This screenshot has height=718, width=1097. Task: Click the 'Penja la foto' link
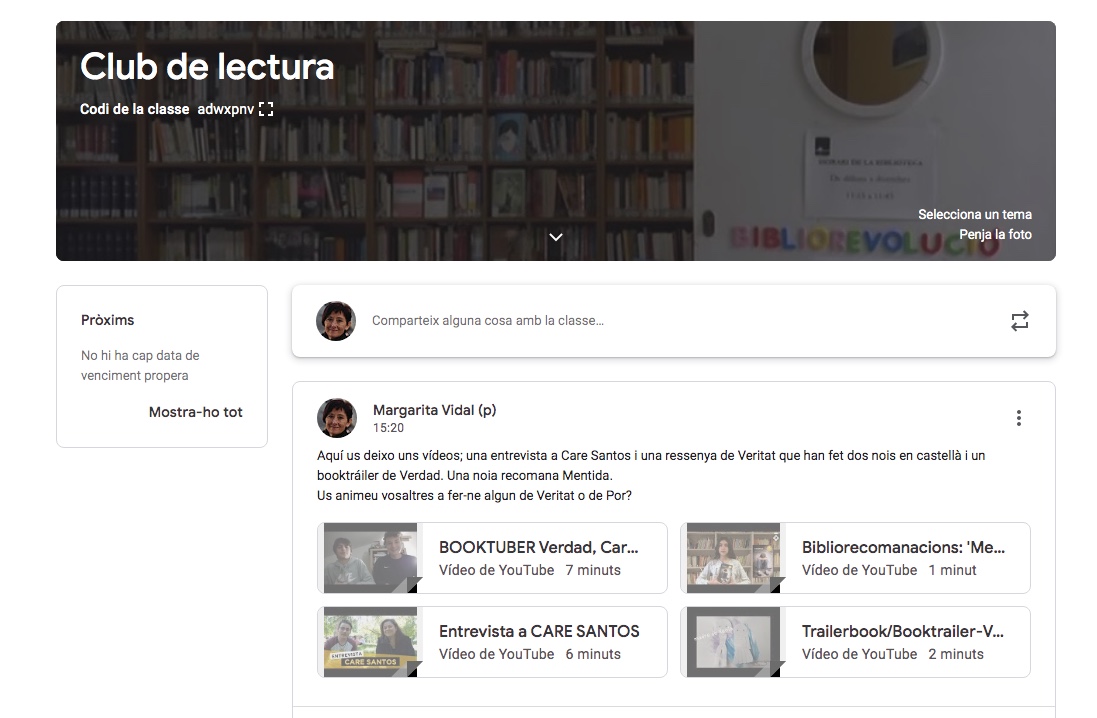pos(995,234)
